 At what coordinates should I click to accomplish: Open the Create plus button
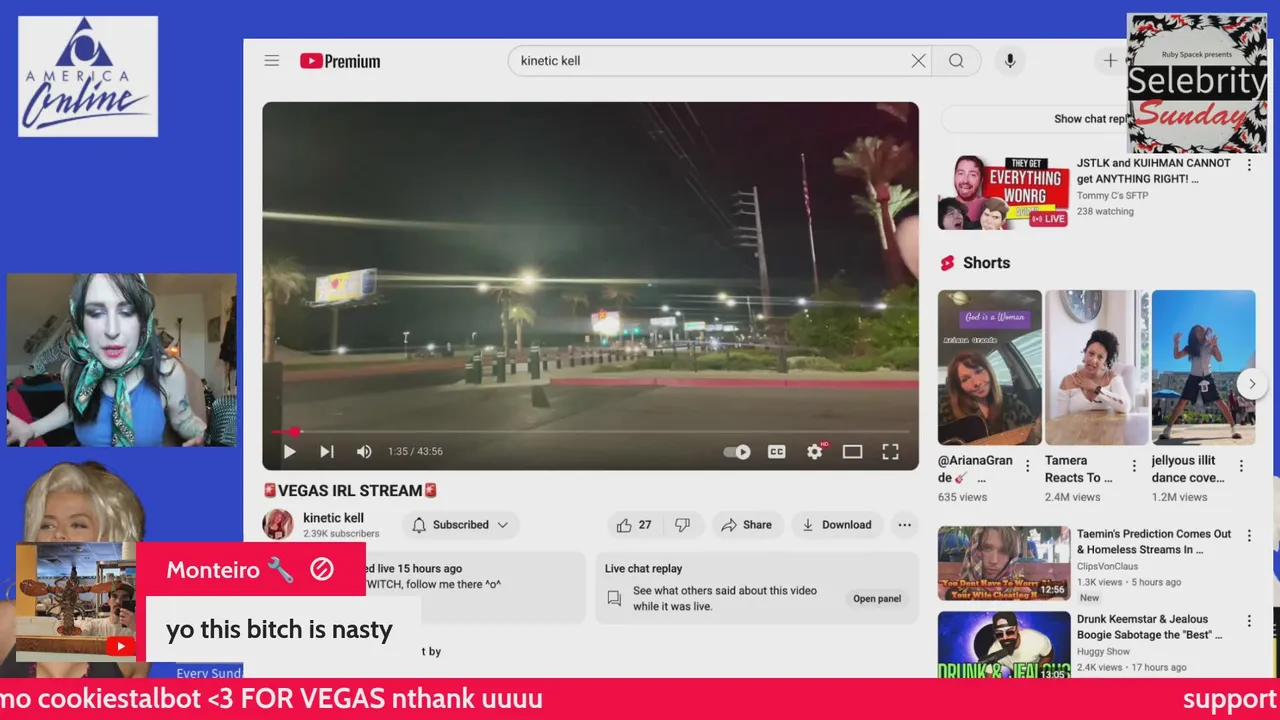[x=1110, y=61]
